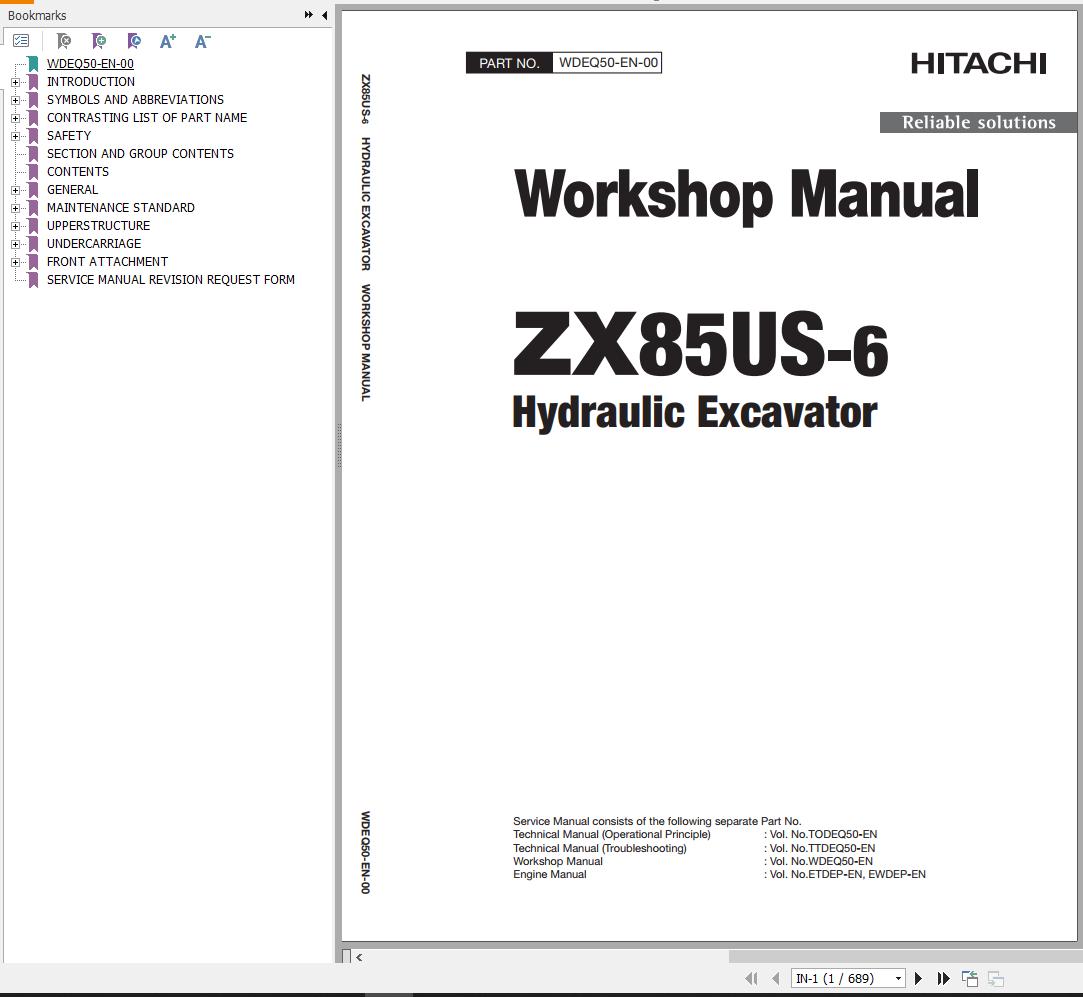Click the bookmark icon beside SAFETY
This screenshot has width=1083, height=997.
pos(32,136)
